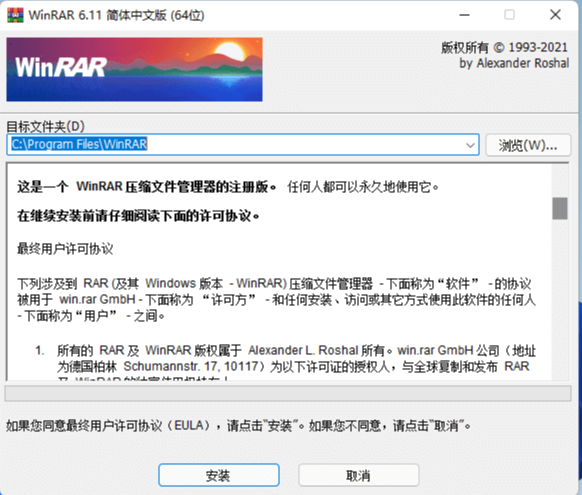Click the 安装 (Install) button
582x495 pixels.
[219, 475]
